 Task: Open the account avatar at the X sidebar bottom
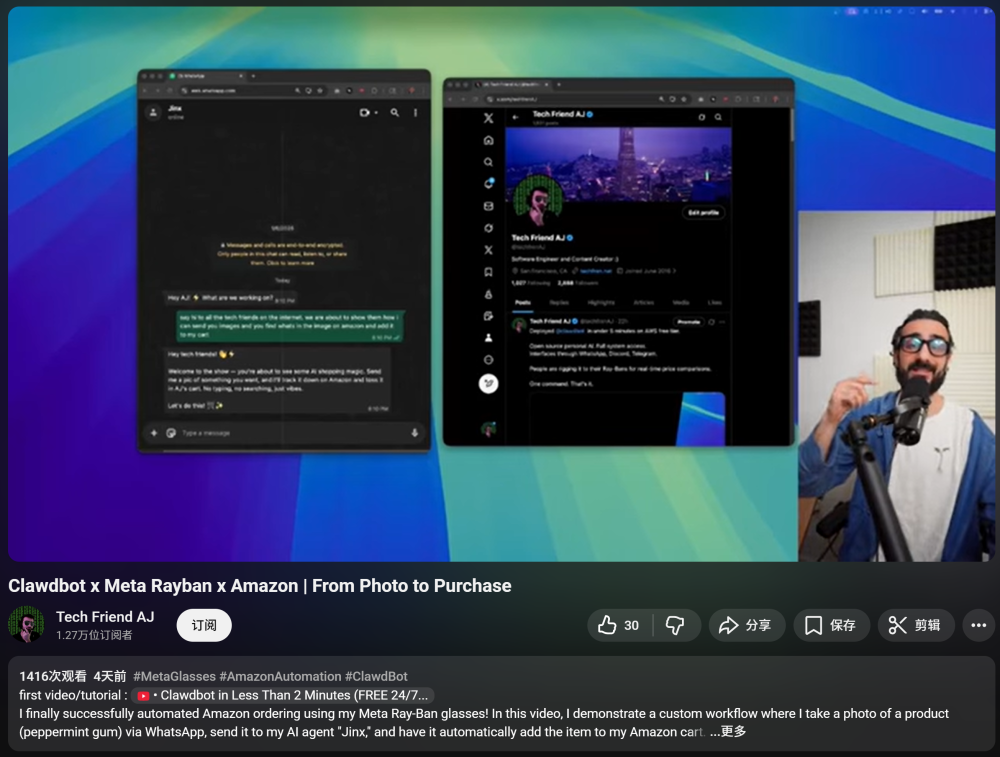click(x=489, y=429)
